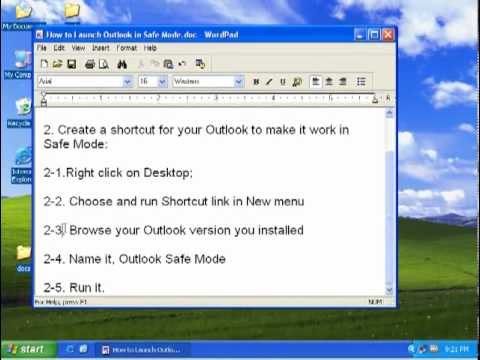The image size is (480, 360).
Task: Click the font size 16 field
Action: tap(148, 82)
